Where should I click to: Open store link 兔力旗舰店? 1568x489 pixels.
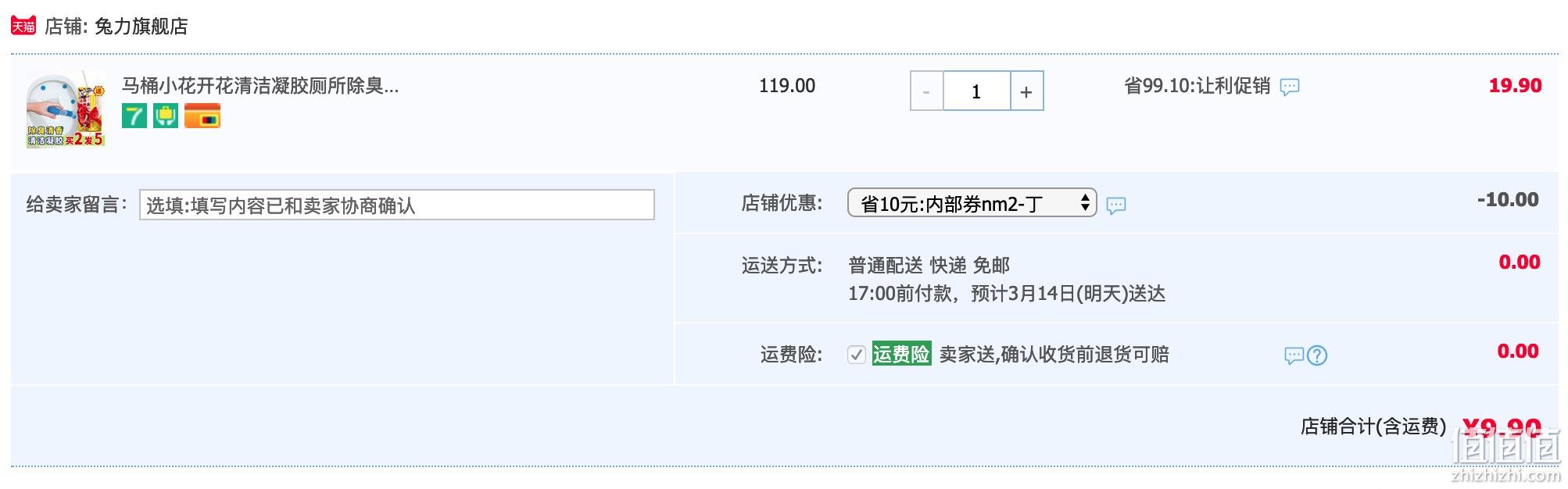pyautogui.click(x=141, y=27)
